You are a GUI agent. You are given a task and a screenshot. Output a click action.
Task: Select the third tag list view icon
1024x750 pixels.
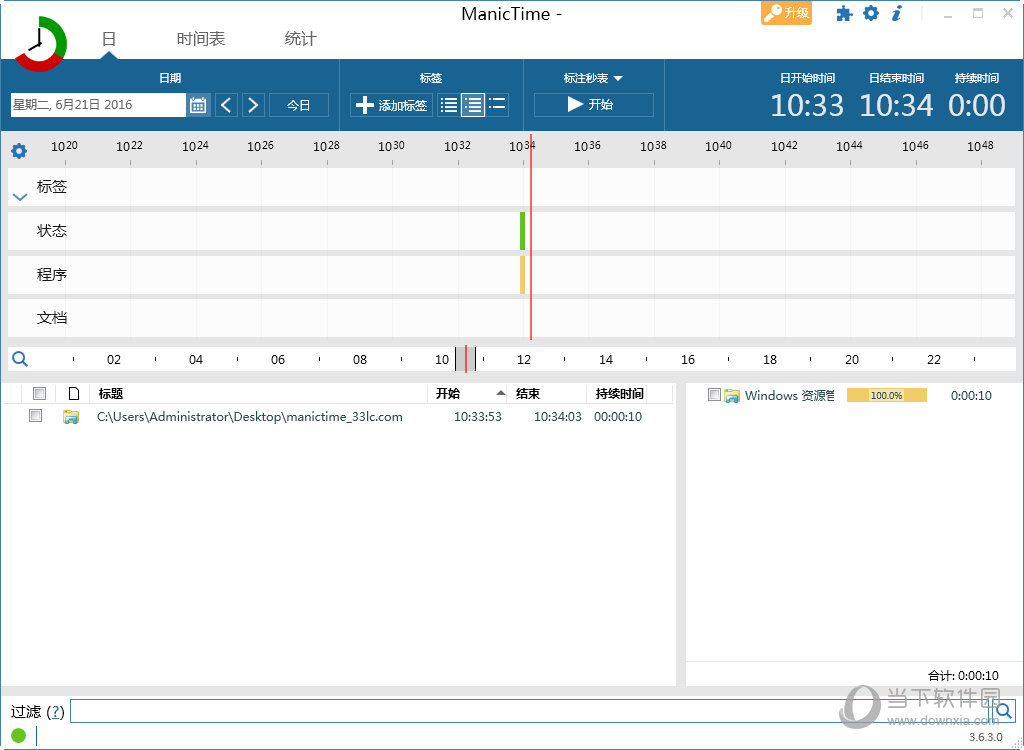click(x=497, y=105)
